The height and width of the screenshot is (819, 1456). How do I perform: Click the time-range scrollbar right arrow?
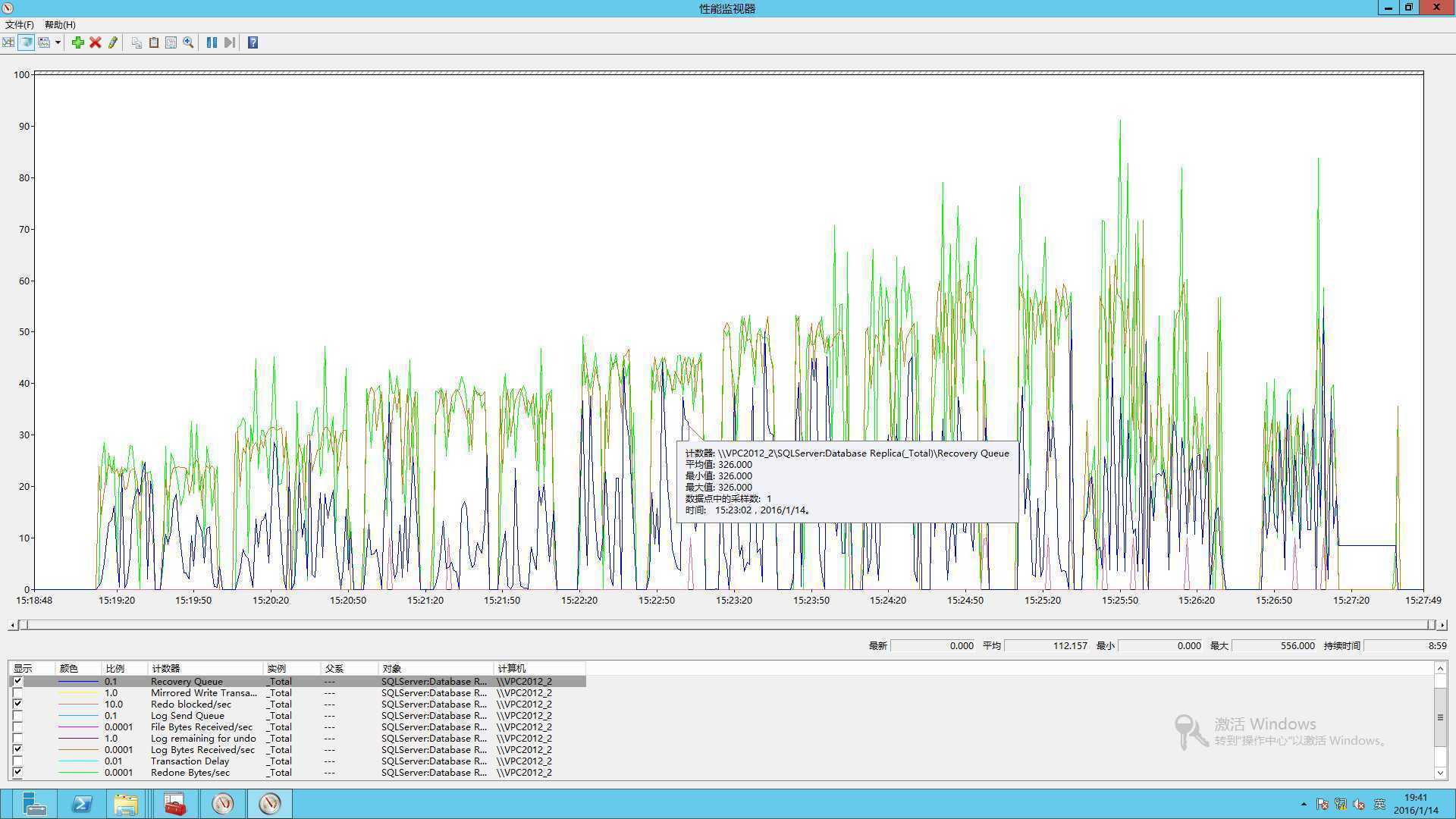click(1442, 625)
